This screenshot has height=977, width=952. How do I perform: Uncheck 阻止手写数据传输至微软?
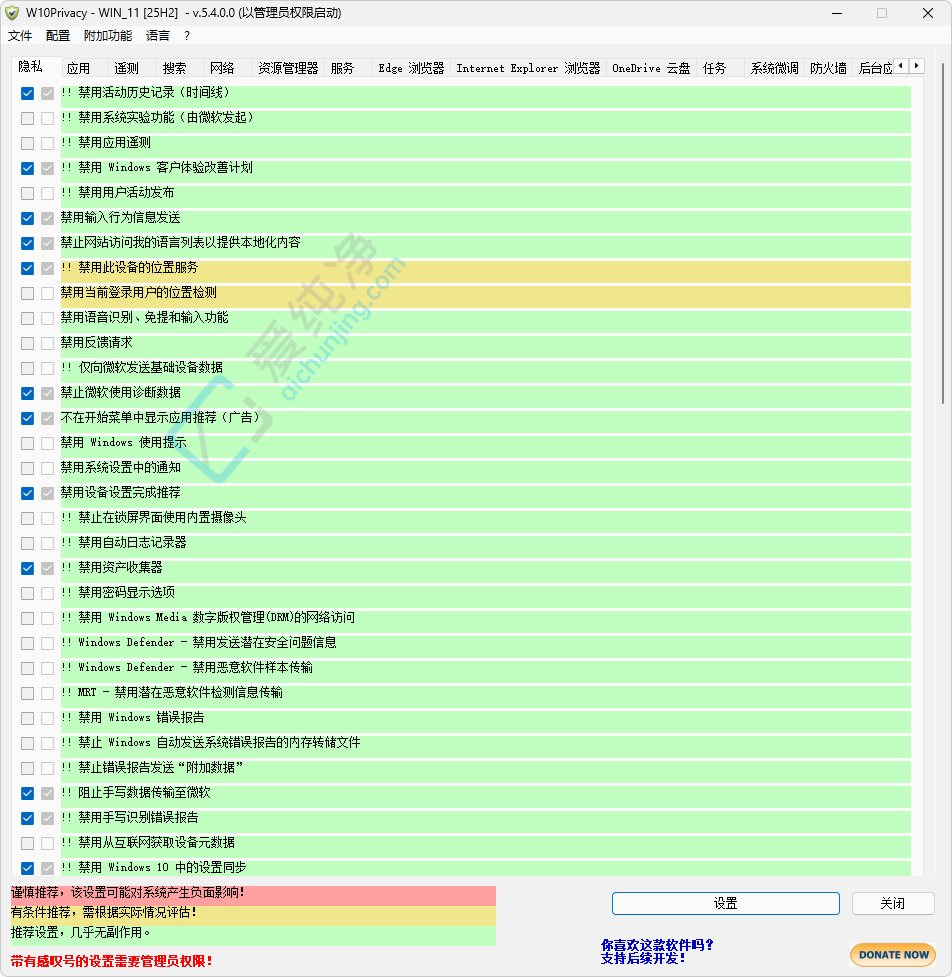click(x=27, y=793)
